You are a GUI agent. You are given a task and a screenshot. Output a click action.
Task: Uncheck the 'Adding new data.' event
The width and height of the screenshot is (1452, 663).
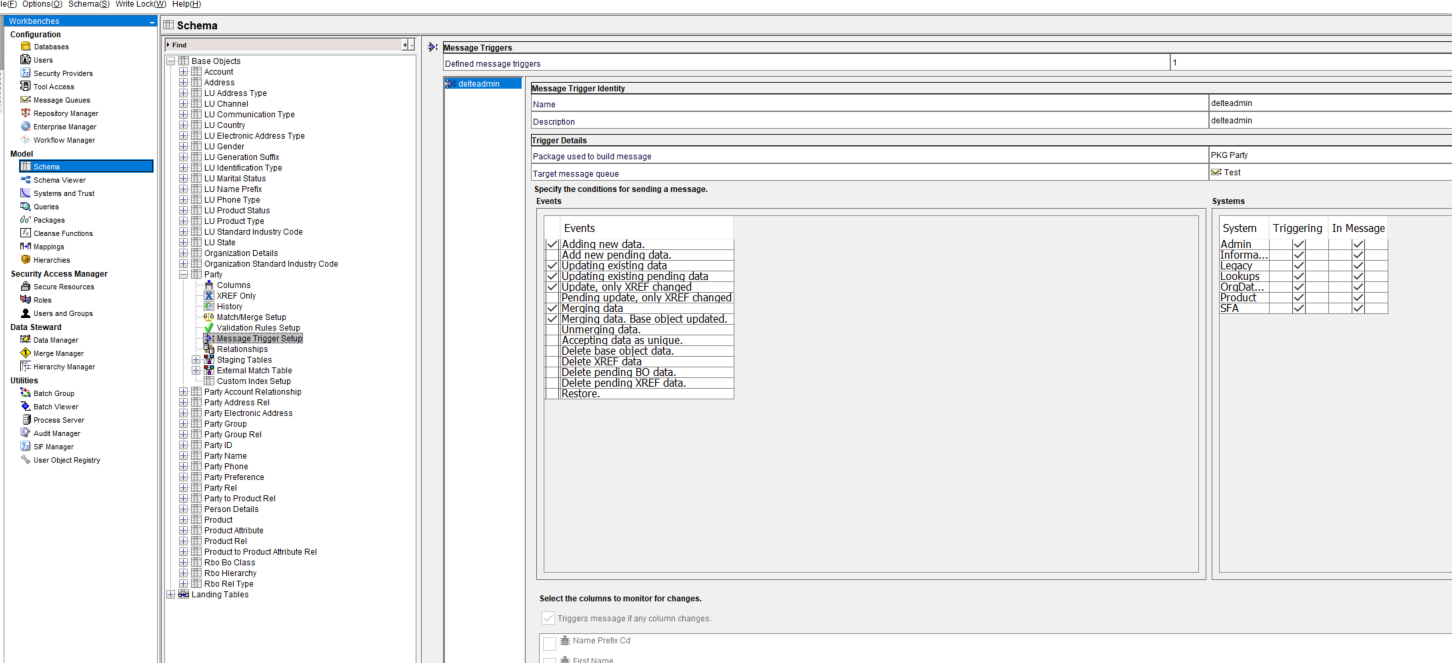[552, 244]
